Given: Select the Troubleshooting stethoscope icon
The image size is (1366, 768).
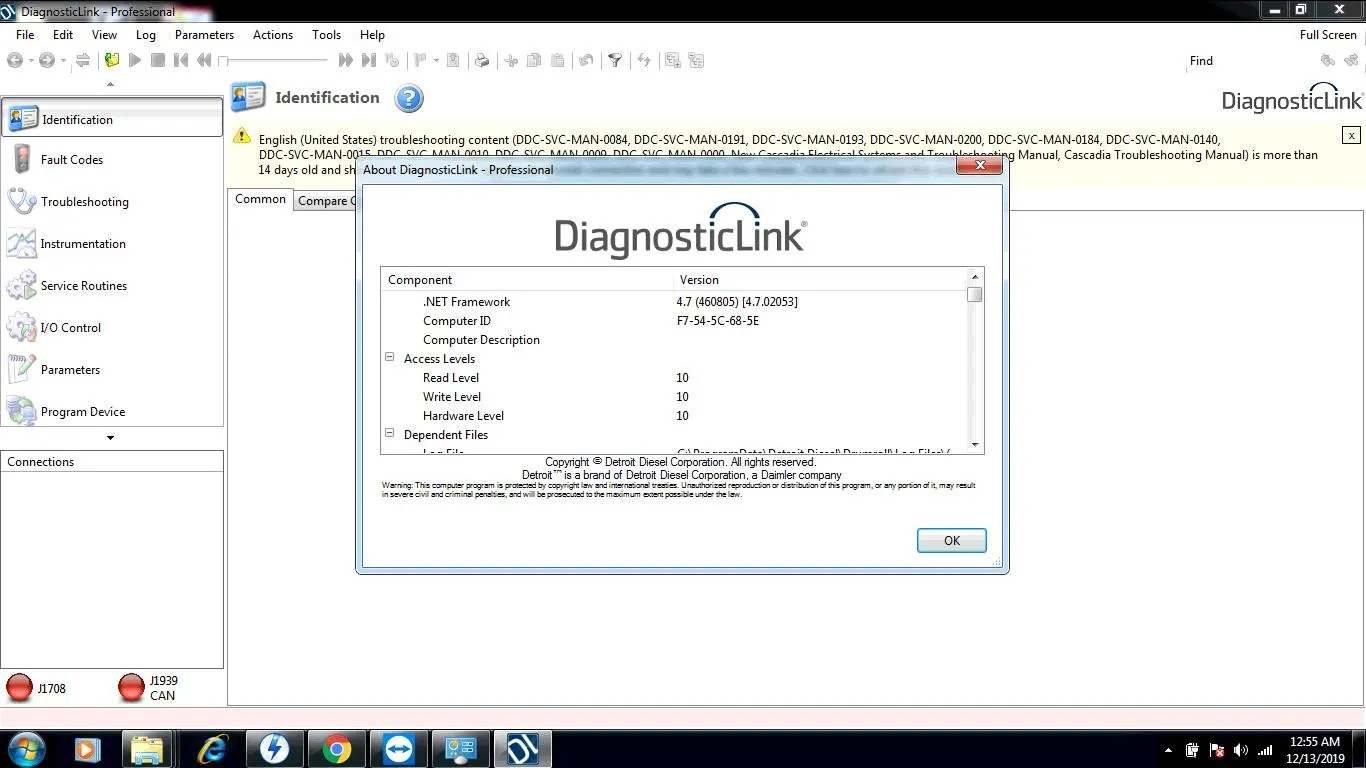Looking at the screenshot, I should tap(22, 201).
